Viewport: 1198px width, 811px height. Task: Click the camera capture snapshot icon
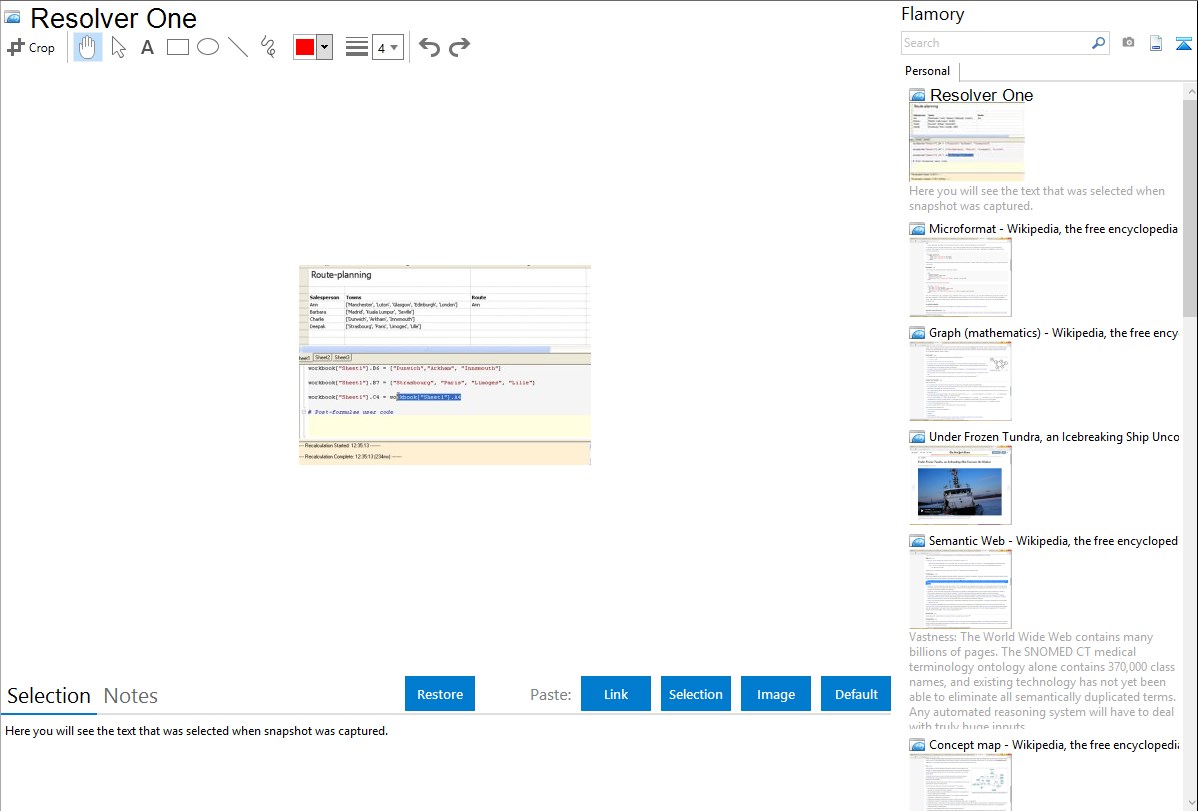click(1128, 43)
